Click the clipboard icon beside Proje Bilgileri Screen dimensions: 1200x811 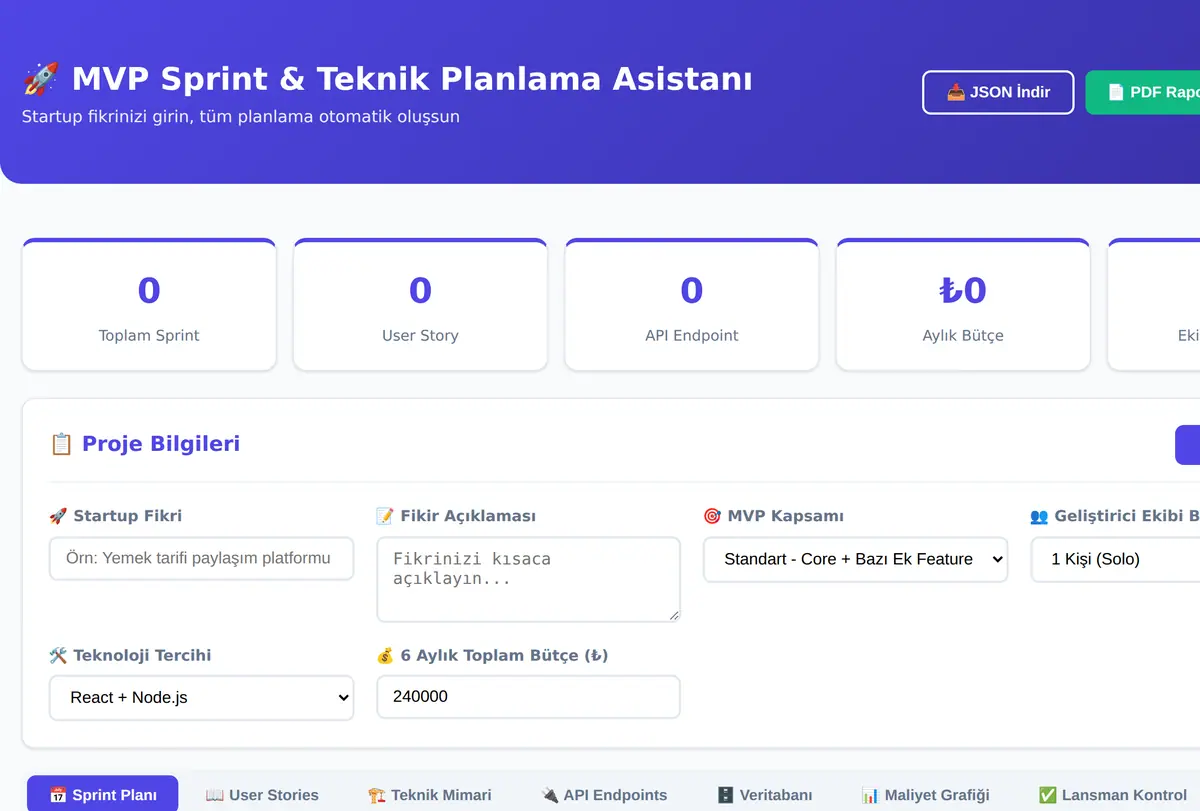[61, 444]
